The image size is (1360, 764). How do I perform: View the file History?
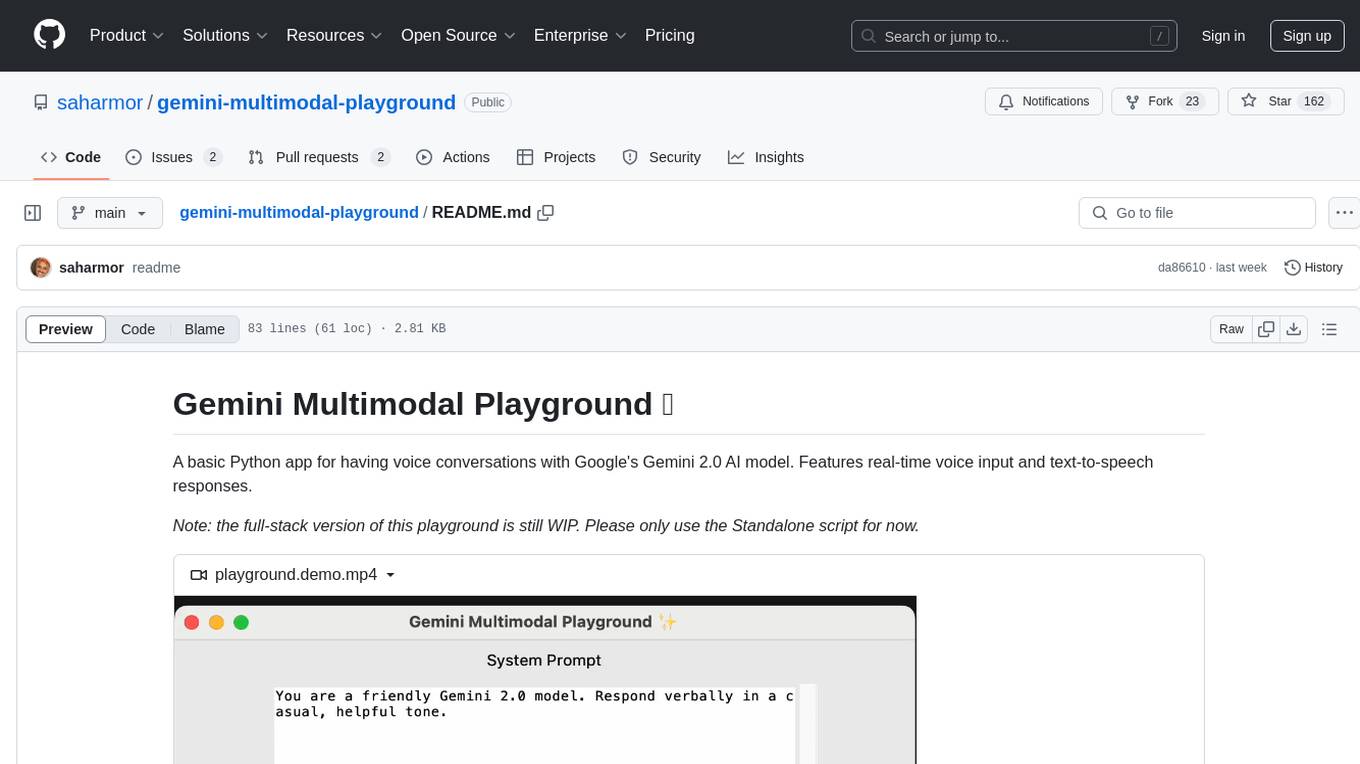point(1313,268)
